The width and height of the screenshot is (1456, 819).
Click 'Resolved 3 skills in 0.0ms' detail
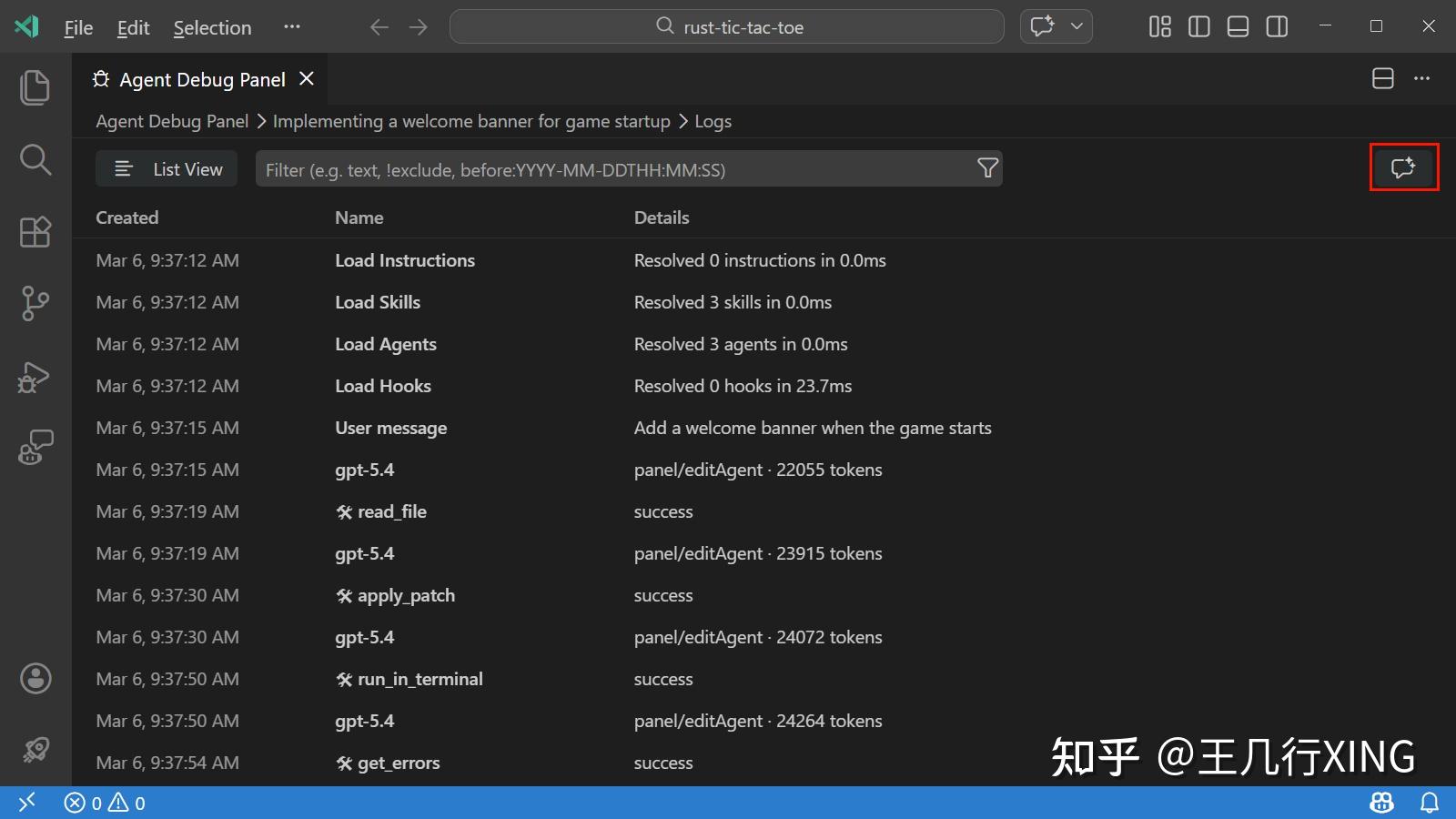733,302
